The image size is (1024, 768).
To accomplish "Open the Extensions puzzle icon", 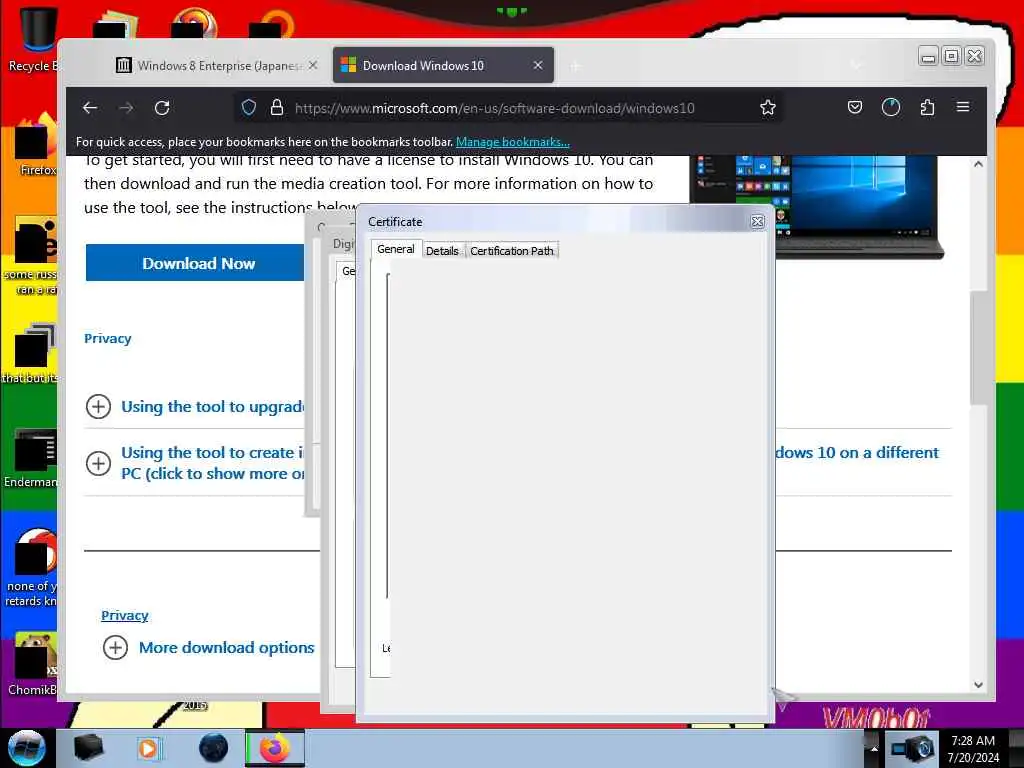I will (927, 107).
